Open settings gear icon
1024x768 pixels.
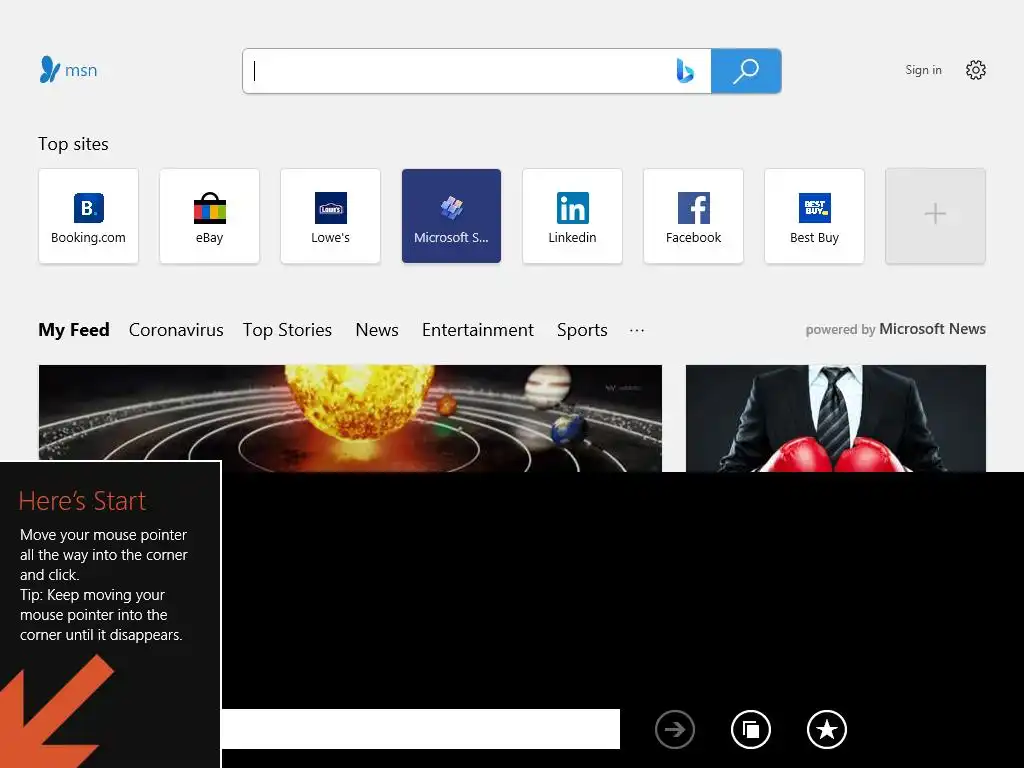tap(976, 70)
